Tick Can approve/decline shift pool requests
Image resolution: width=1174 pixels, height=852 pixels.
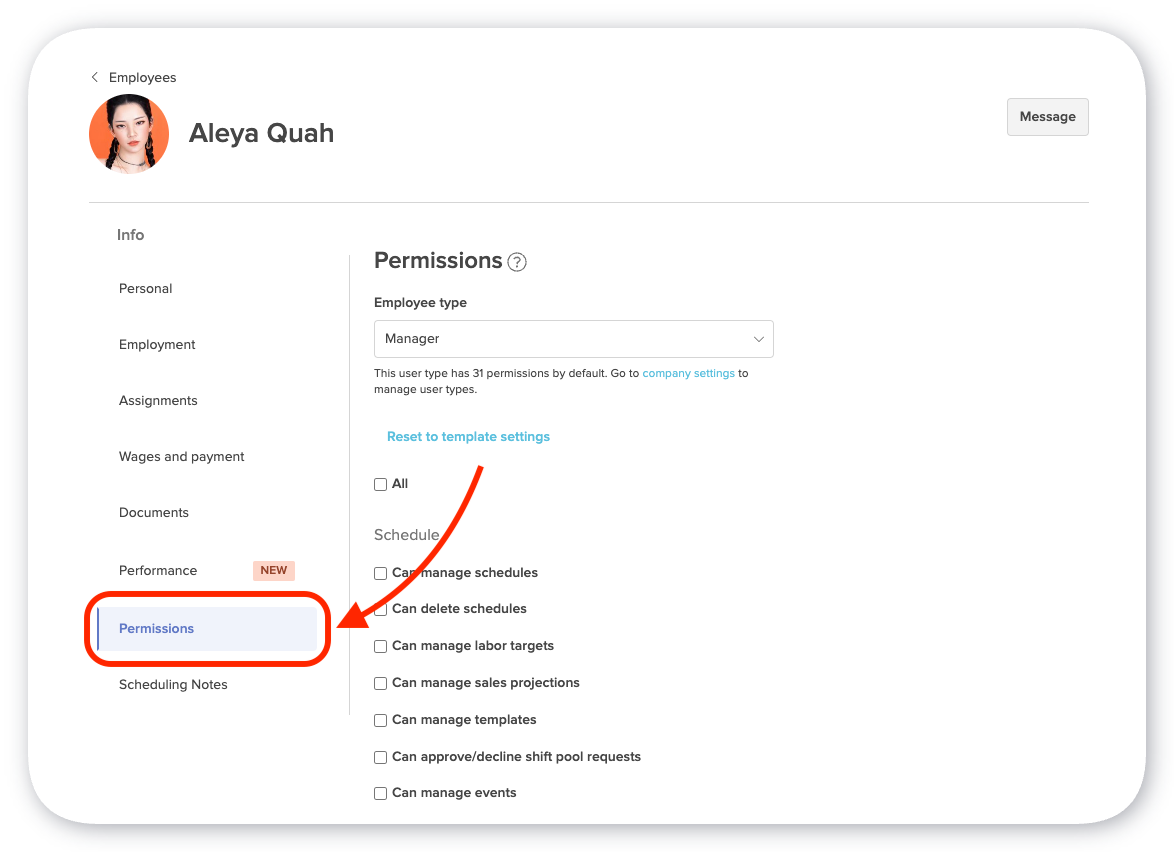pyautogui.click(x=380, y=758)
